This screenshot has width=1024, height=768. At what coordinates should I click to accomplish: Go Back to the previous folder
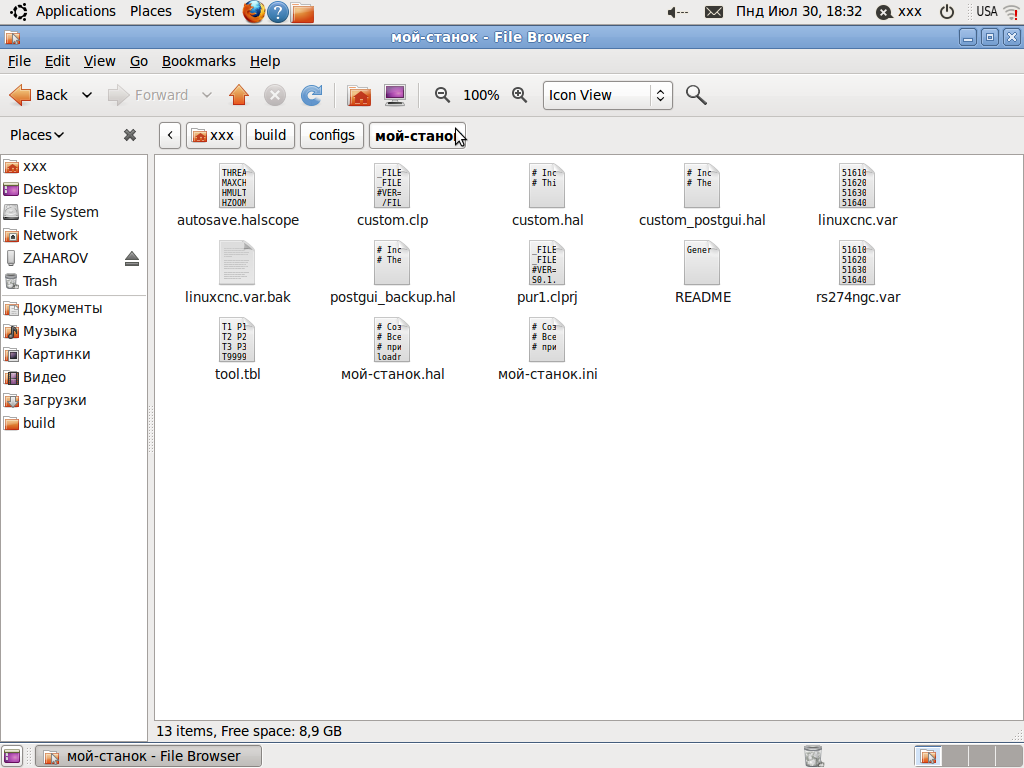pyautogui.click(x=39, y=95)
